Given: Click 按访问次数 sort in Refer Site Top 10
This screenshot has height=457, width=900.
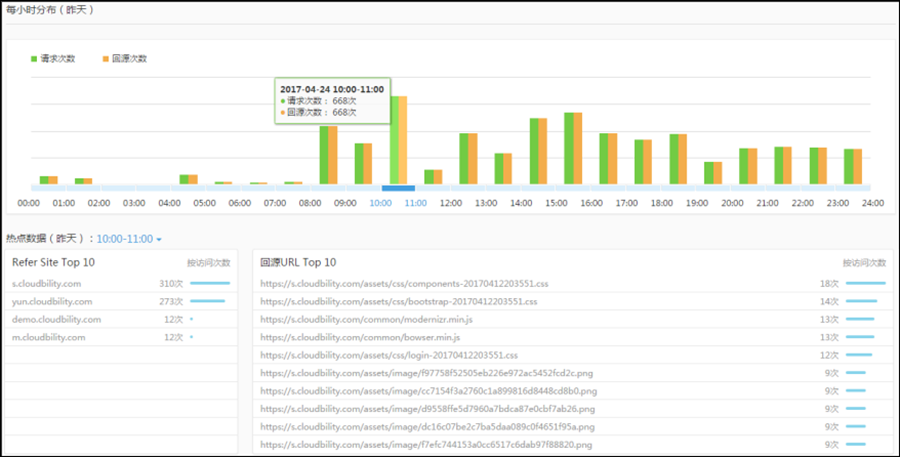Looking at the screenshot, I should [x=208, y=263].
